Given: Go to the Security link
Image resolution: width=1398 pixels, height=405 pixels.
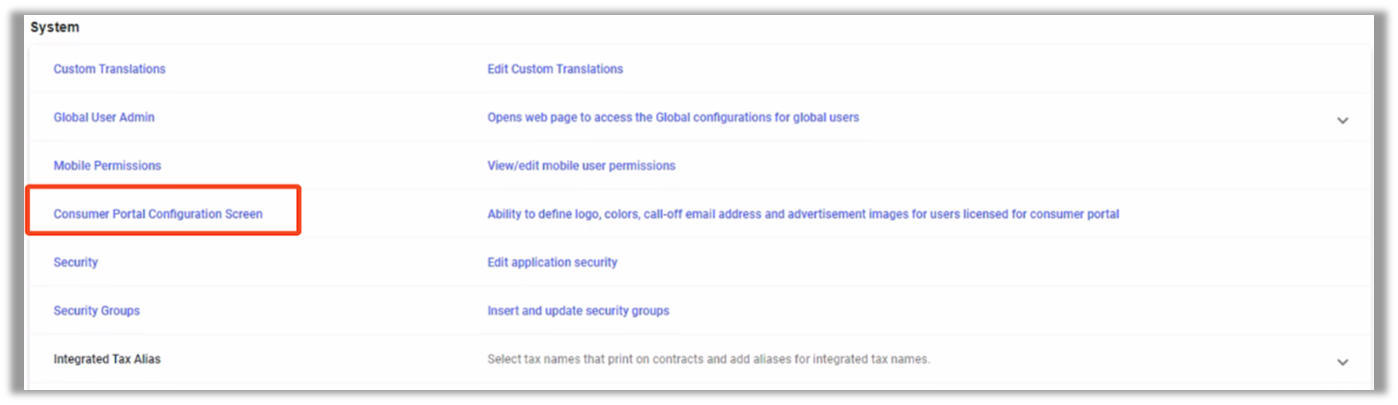Looking at the screenshot, I should click(x=76, y=262).
